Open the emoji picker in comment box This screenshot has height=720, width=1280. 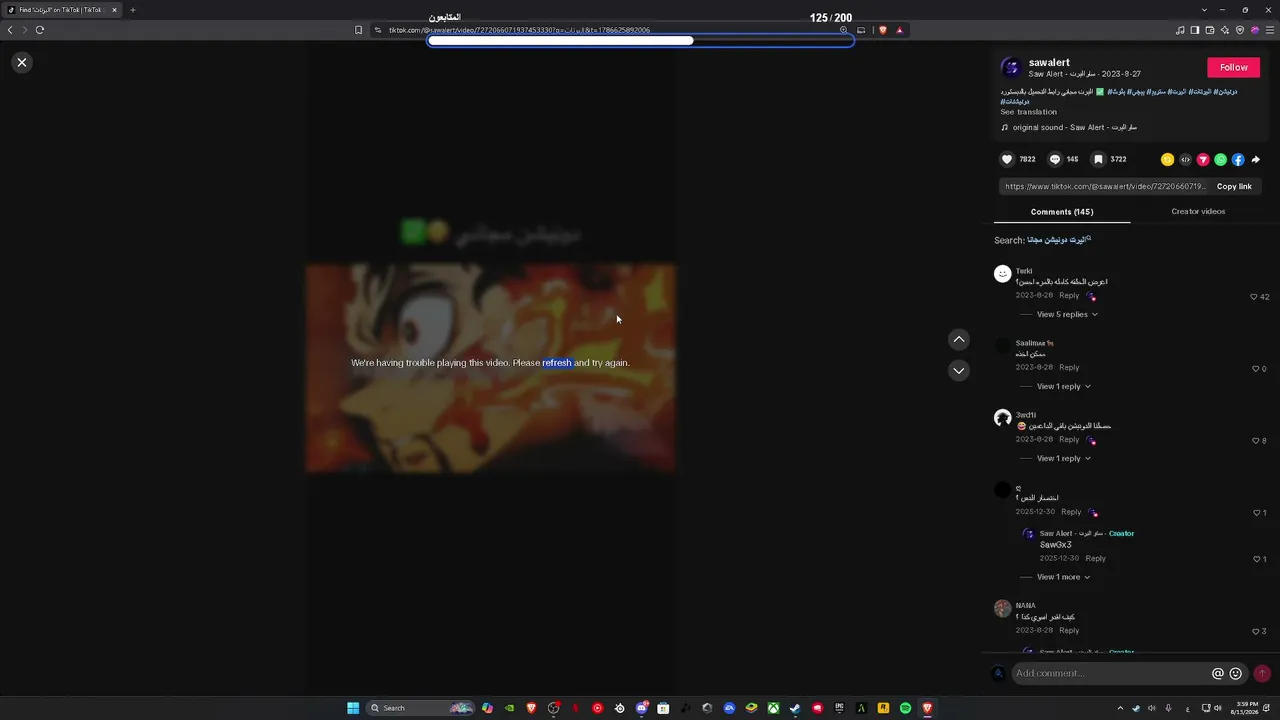pyautogui.click(x=1236, y=674)
